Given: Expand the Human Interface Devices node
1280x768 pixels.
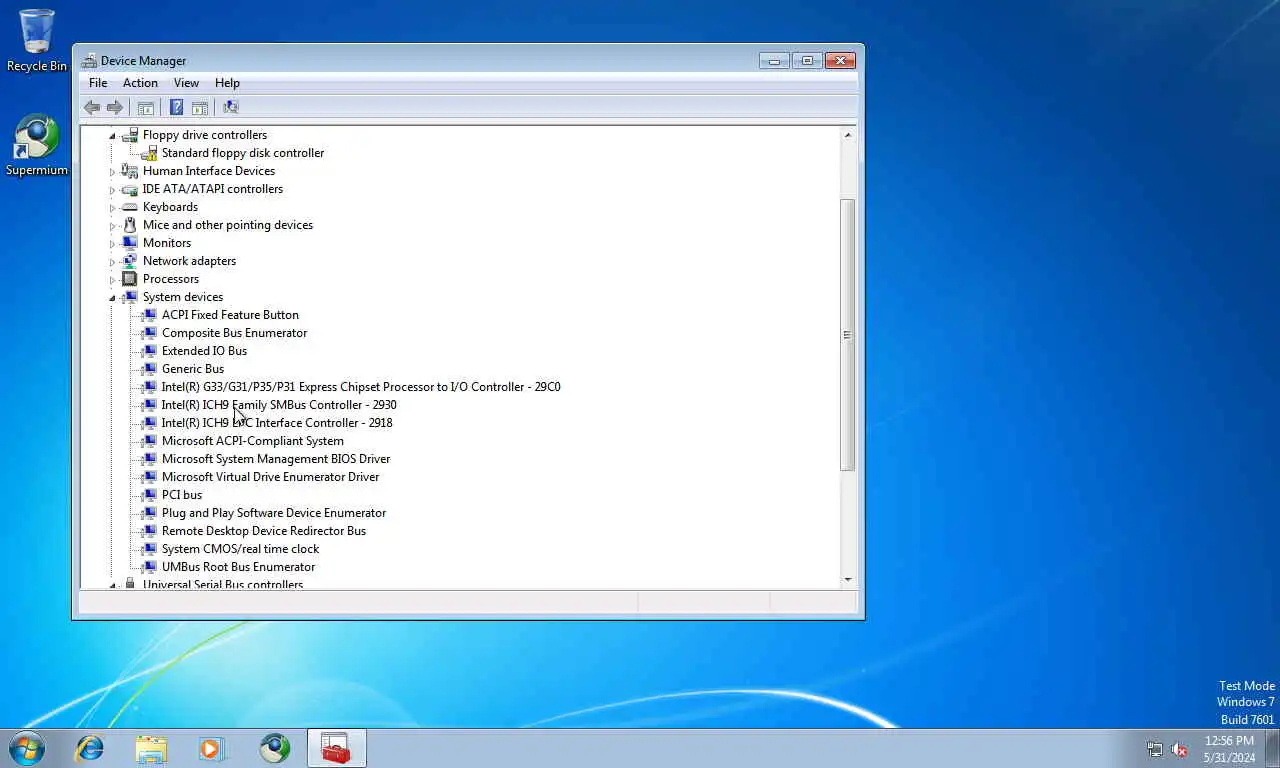Looking at the screenshot, I should (112, 171).
